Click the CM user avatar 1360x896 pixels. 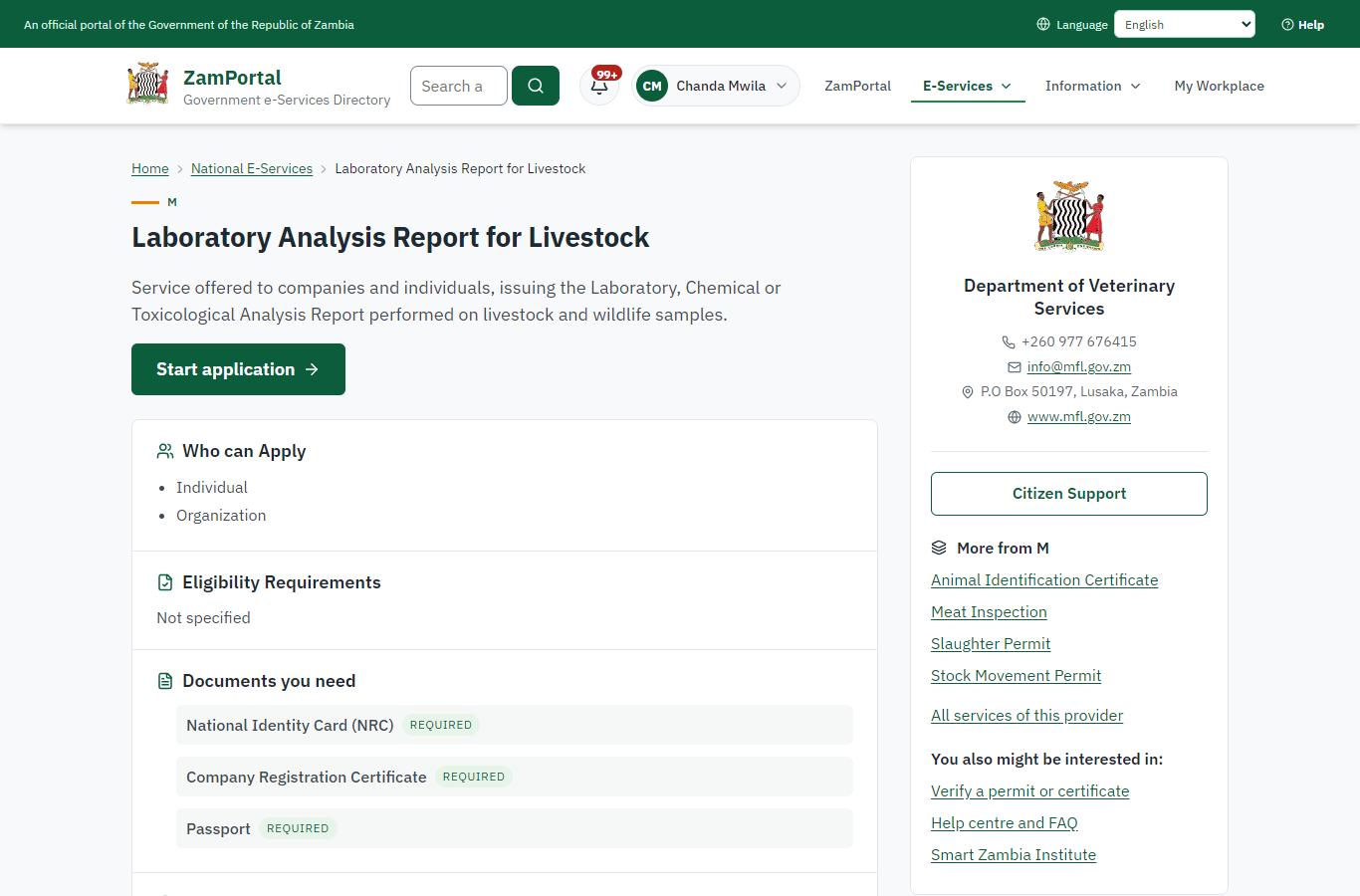point(652,86)
